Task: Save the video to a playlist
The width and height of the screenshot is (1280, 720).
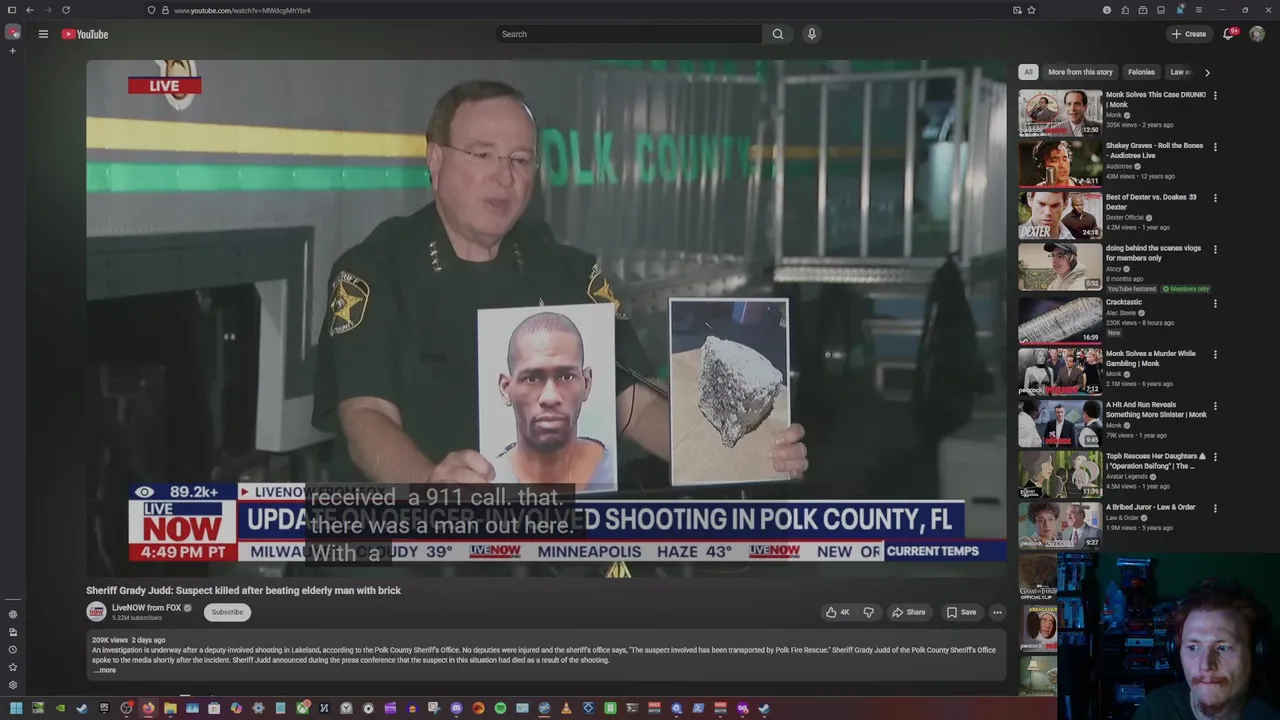Action: click(961, 612)
